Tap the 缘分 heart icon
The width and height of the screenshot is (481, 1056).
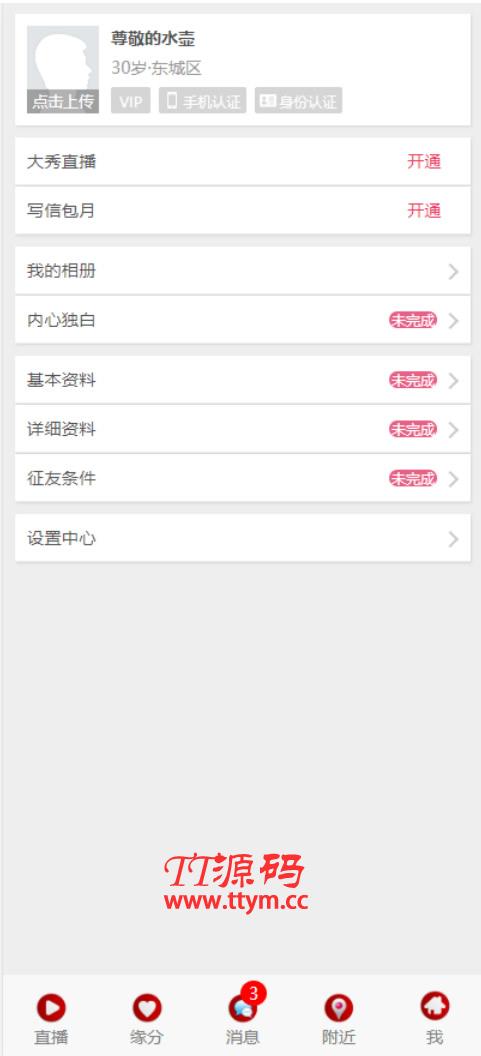[x=147, y=1008]
